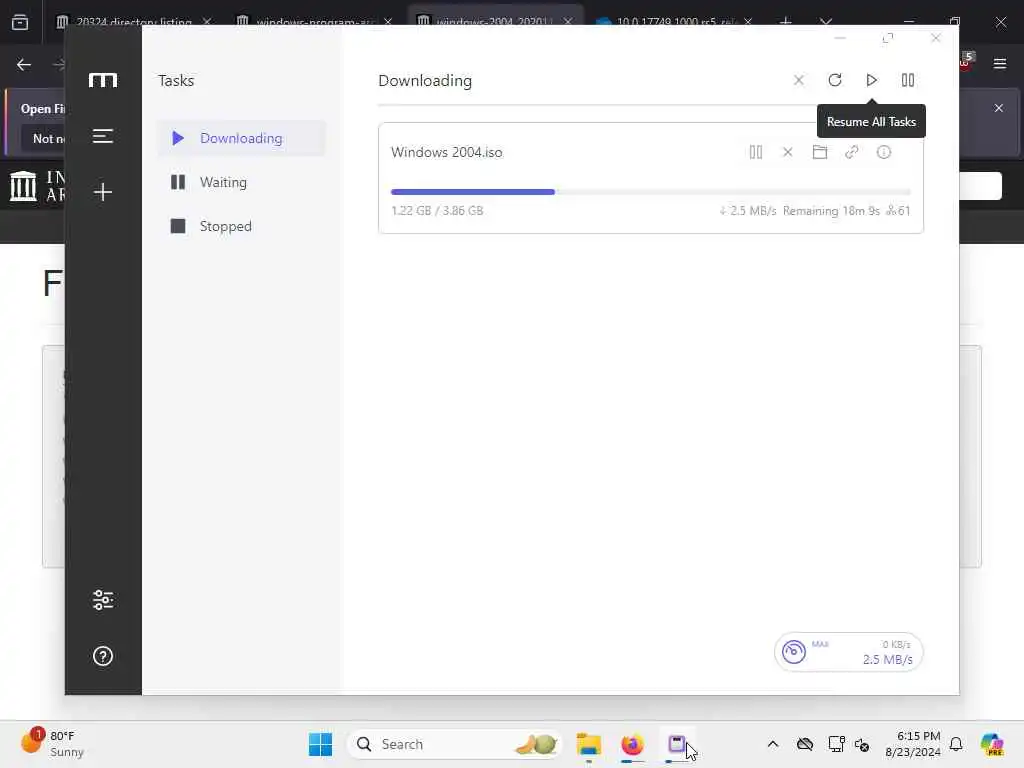Go back in the Firefox browser
This screenshot has width=1024, height=768.
pos(24,65)
